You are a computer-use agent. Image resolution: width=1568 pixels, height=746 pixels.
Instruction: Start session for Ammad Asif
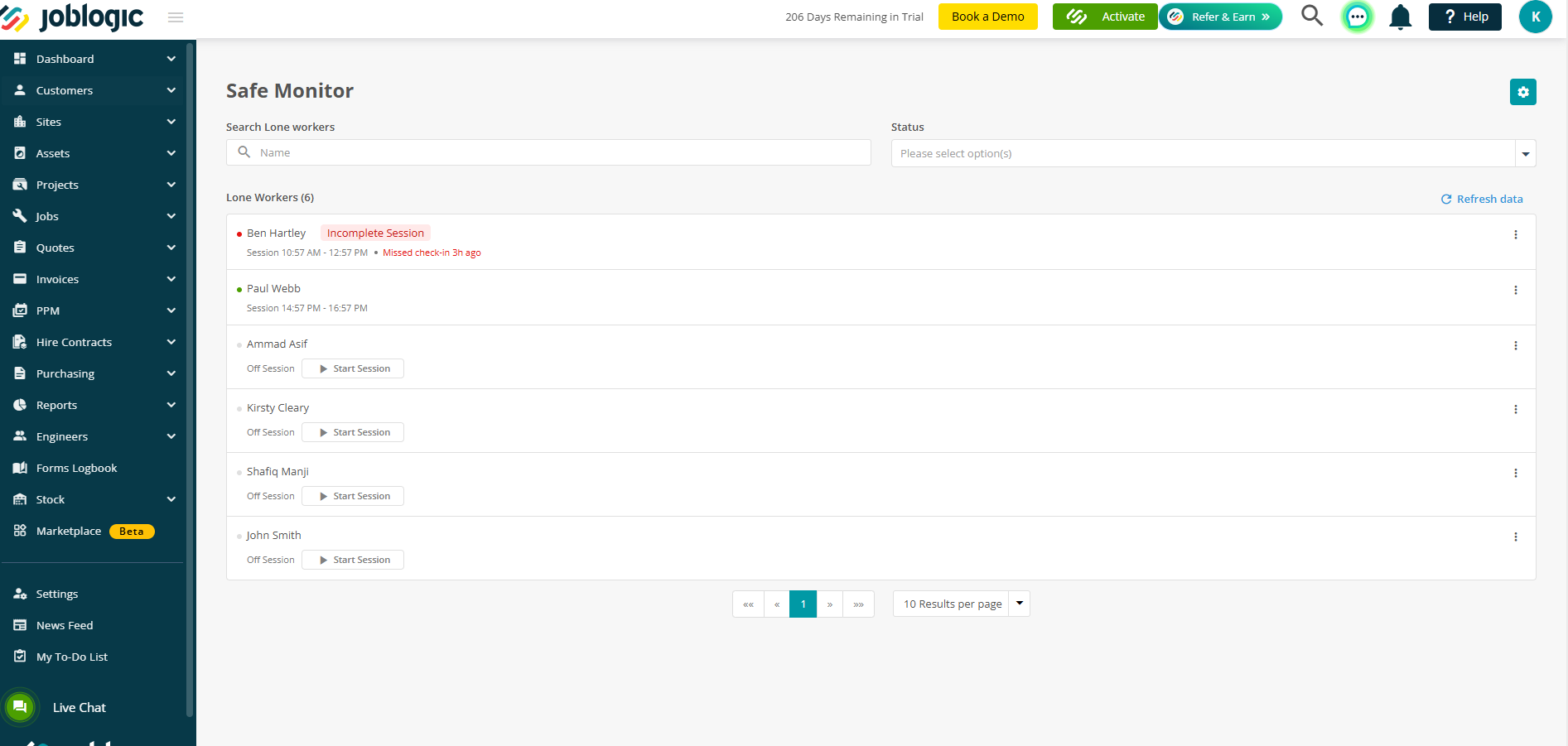[x=353, y=368]
